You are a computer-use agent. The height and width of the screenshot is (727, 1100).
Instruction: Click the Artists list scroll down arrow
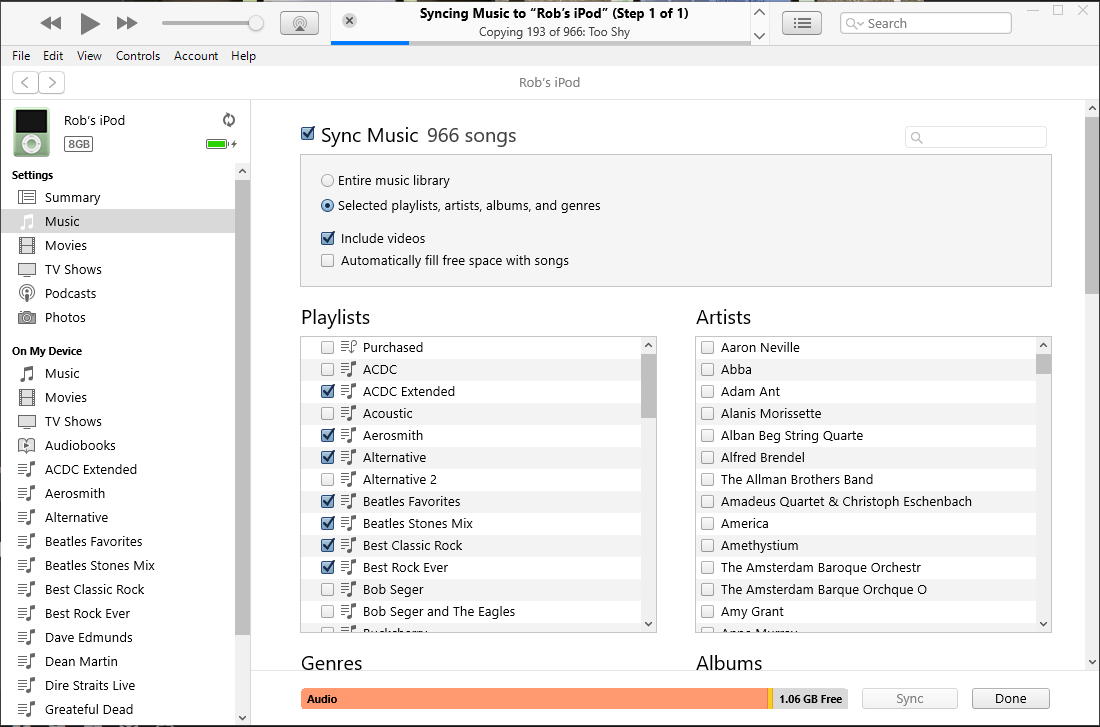point(1043,624)
